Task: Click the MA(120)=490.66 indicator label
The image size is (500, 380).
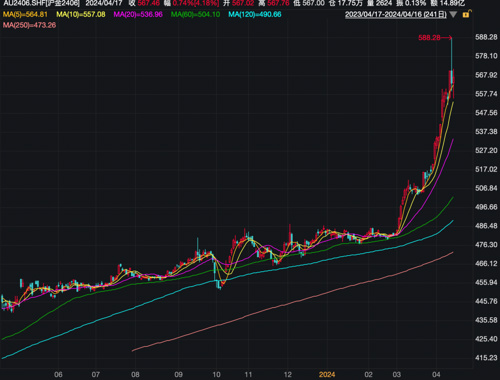Action: click(255, 15)
